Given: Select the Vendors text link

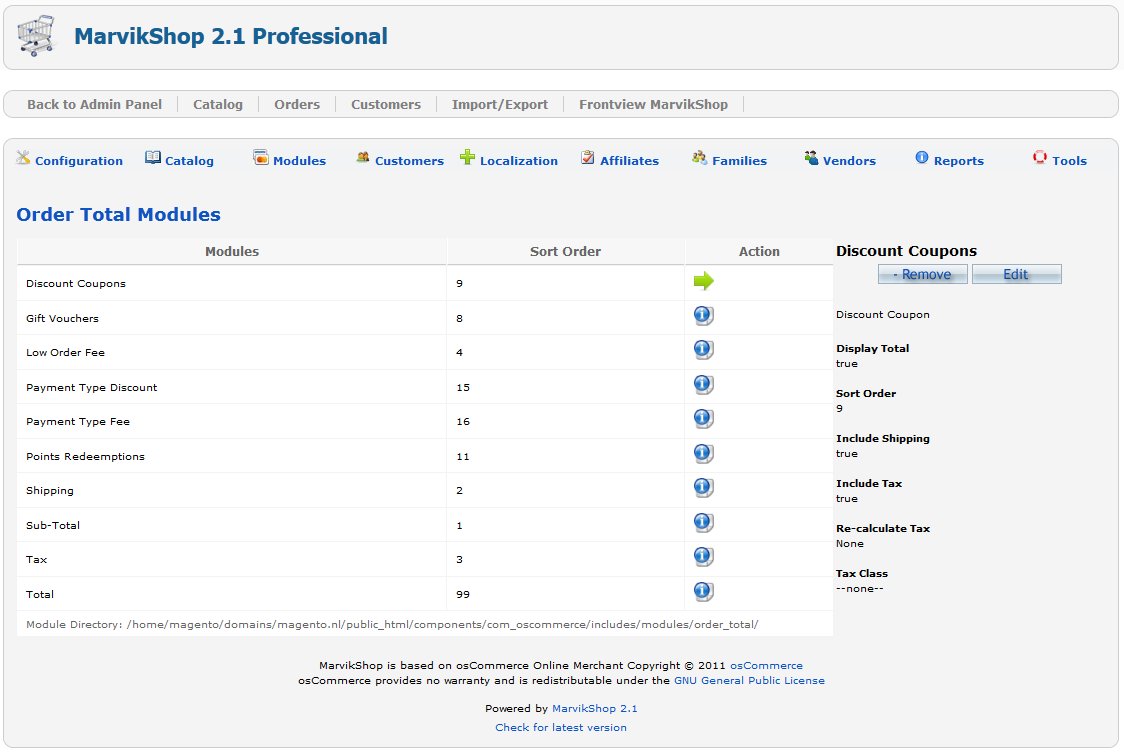Looking at the screenshot, I should [x=849, y=161].
